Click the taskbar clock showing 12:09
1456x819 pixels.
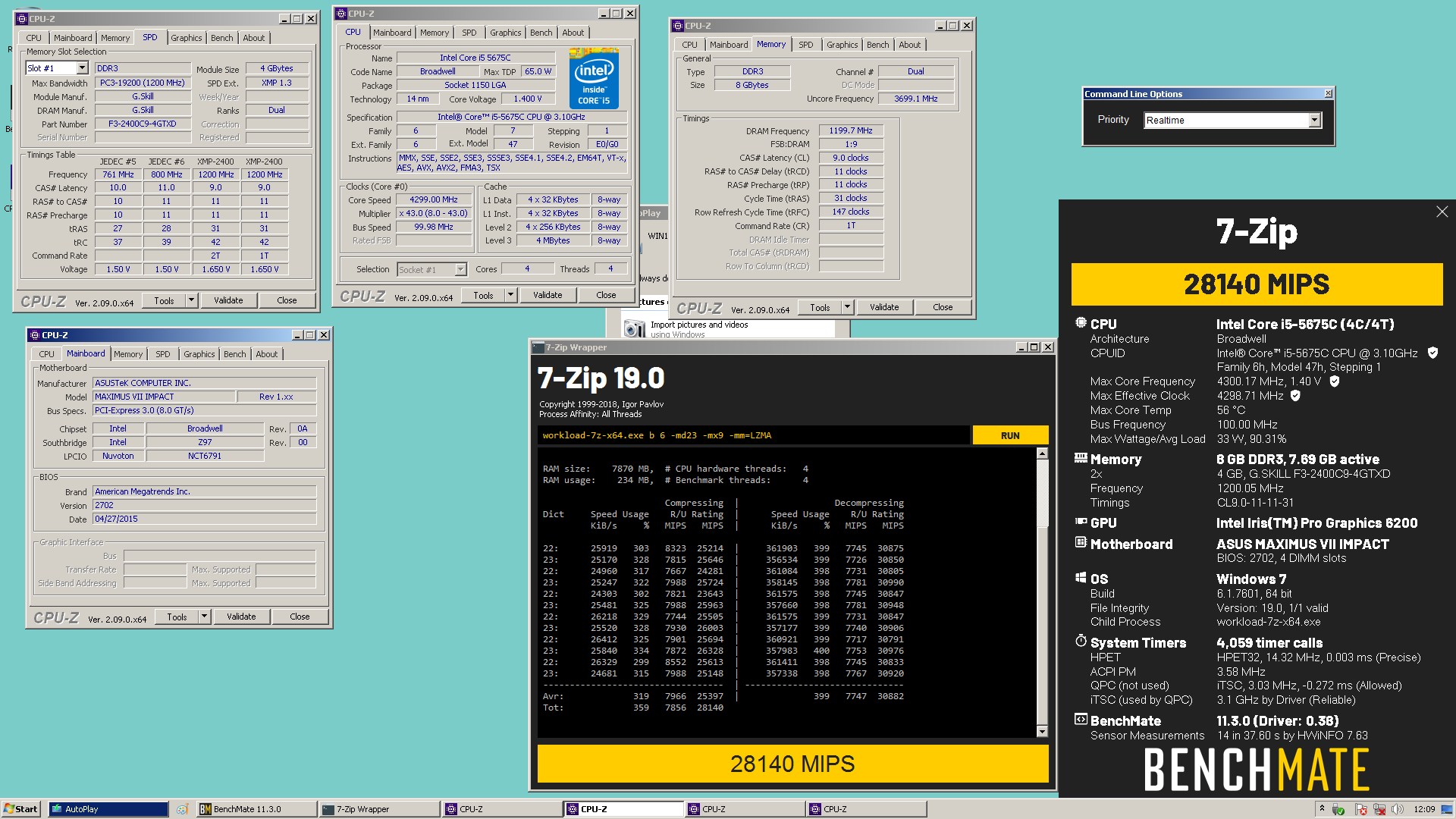click(1424, 809)
